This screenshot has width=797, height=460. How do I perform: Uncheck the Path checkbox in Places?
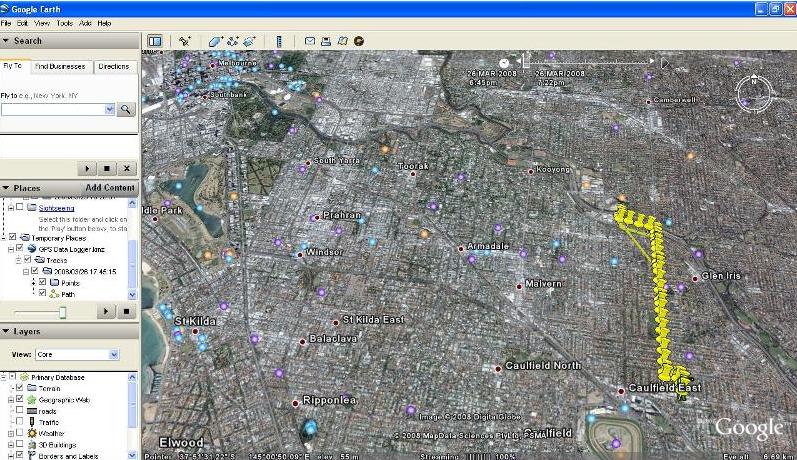coord(43,294)
